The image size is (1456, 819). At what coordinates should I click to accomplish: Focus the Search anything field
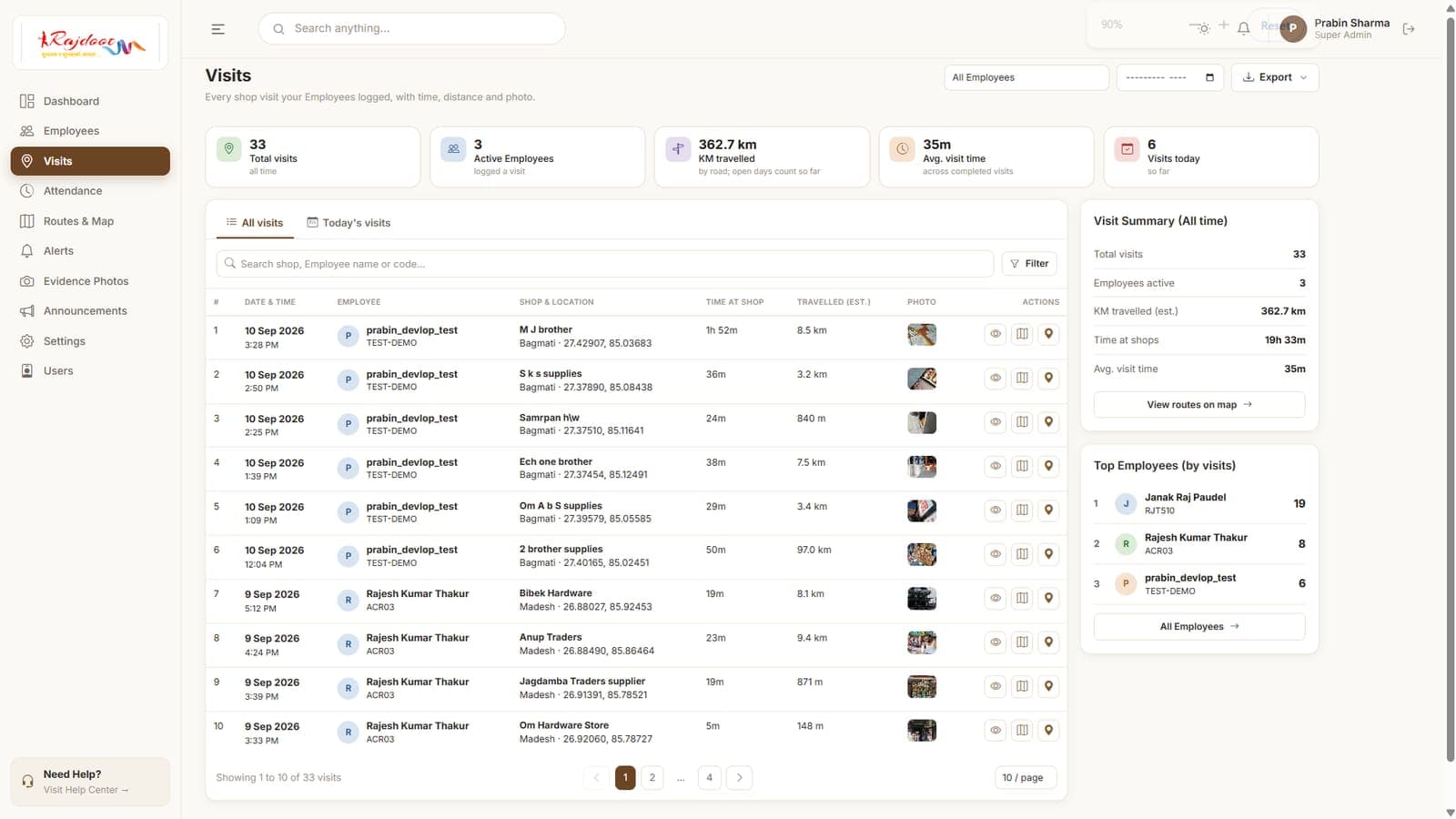click(x=412, y=29)
